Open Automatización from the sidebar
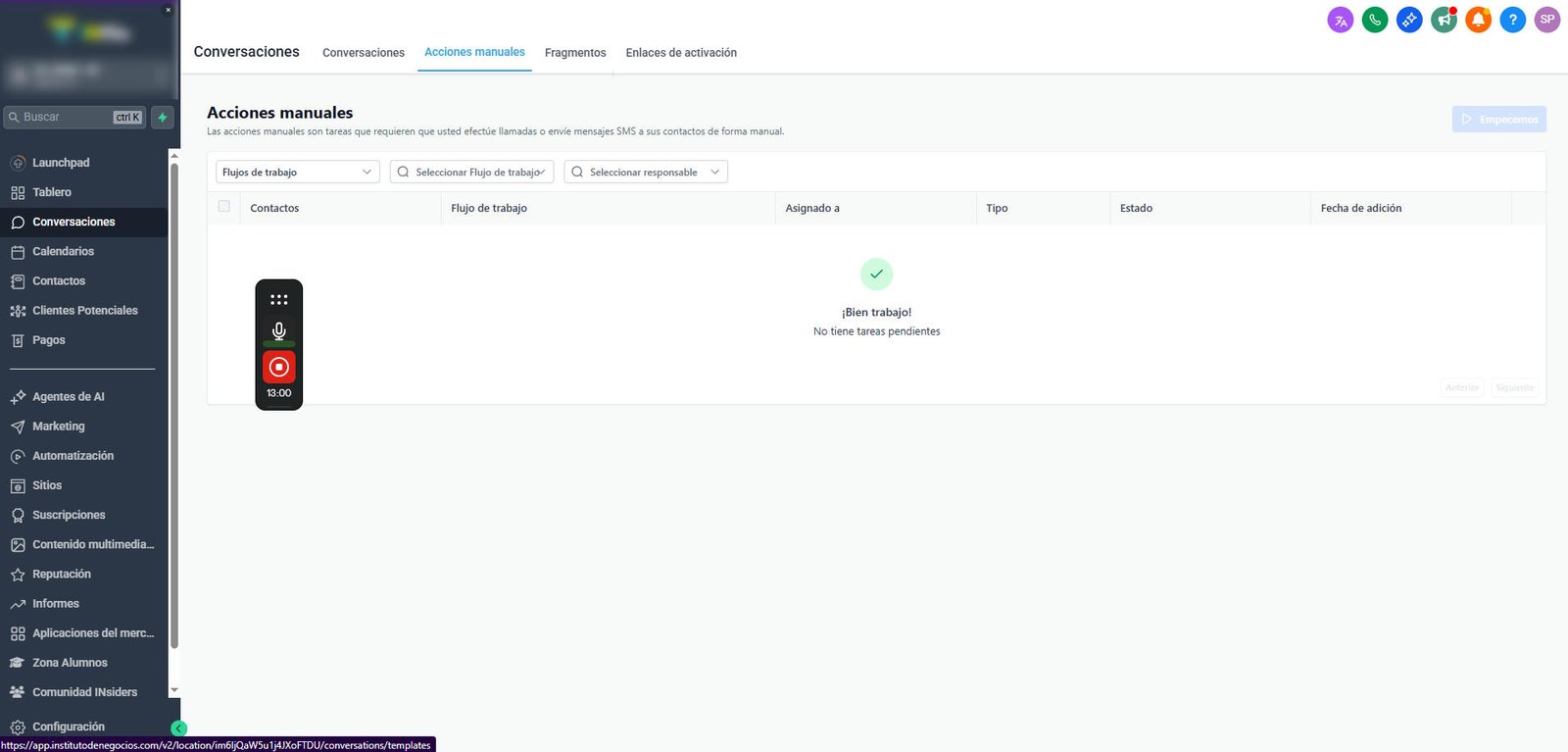 [x=84, y=456]
